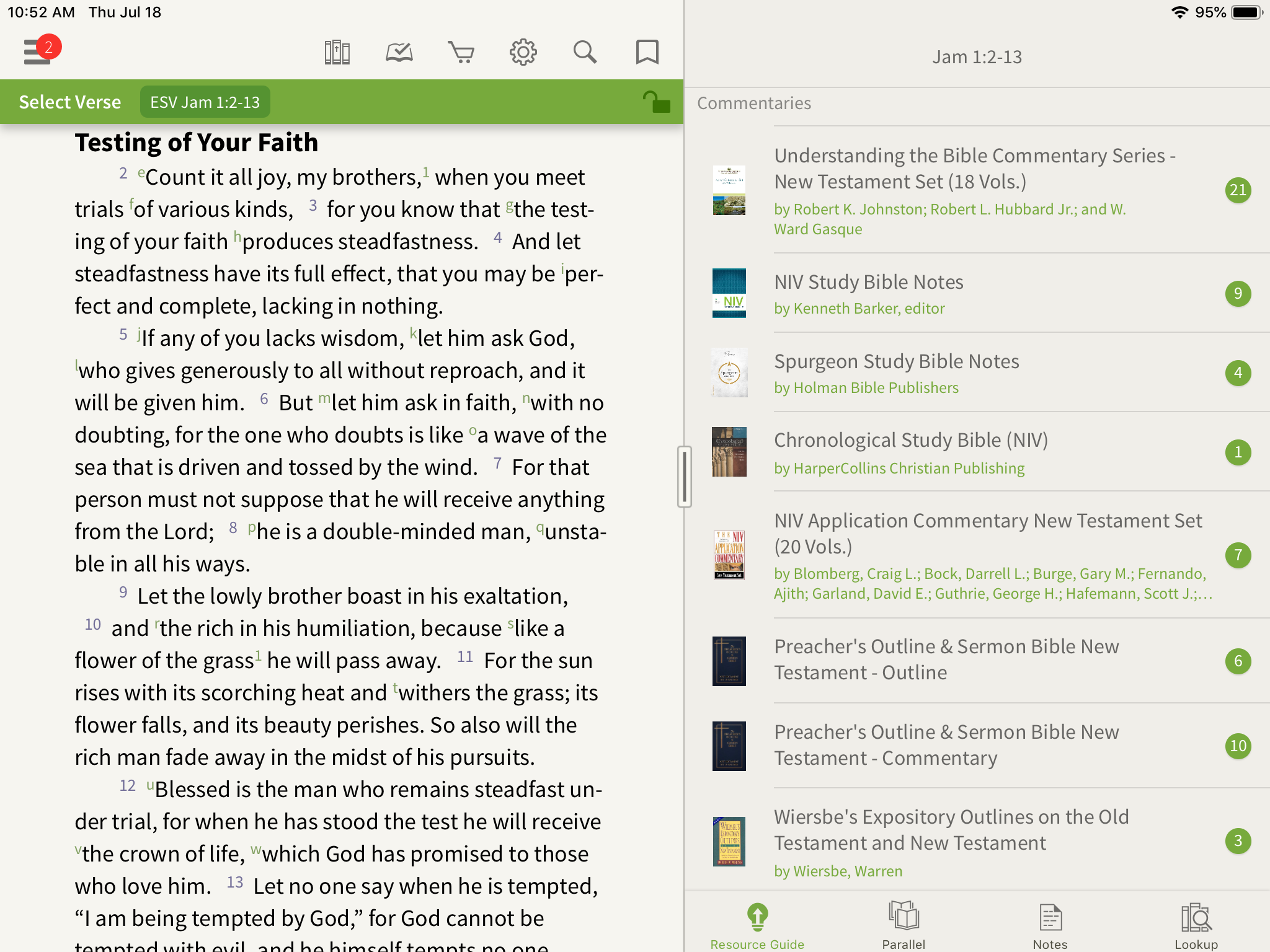Image resolution: width=1270 pixels, height=952 pixels.
Task: Switch to the Notes tab
Action: [1050, 926]
